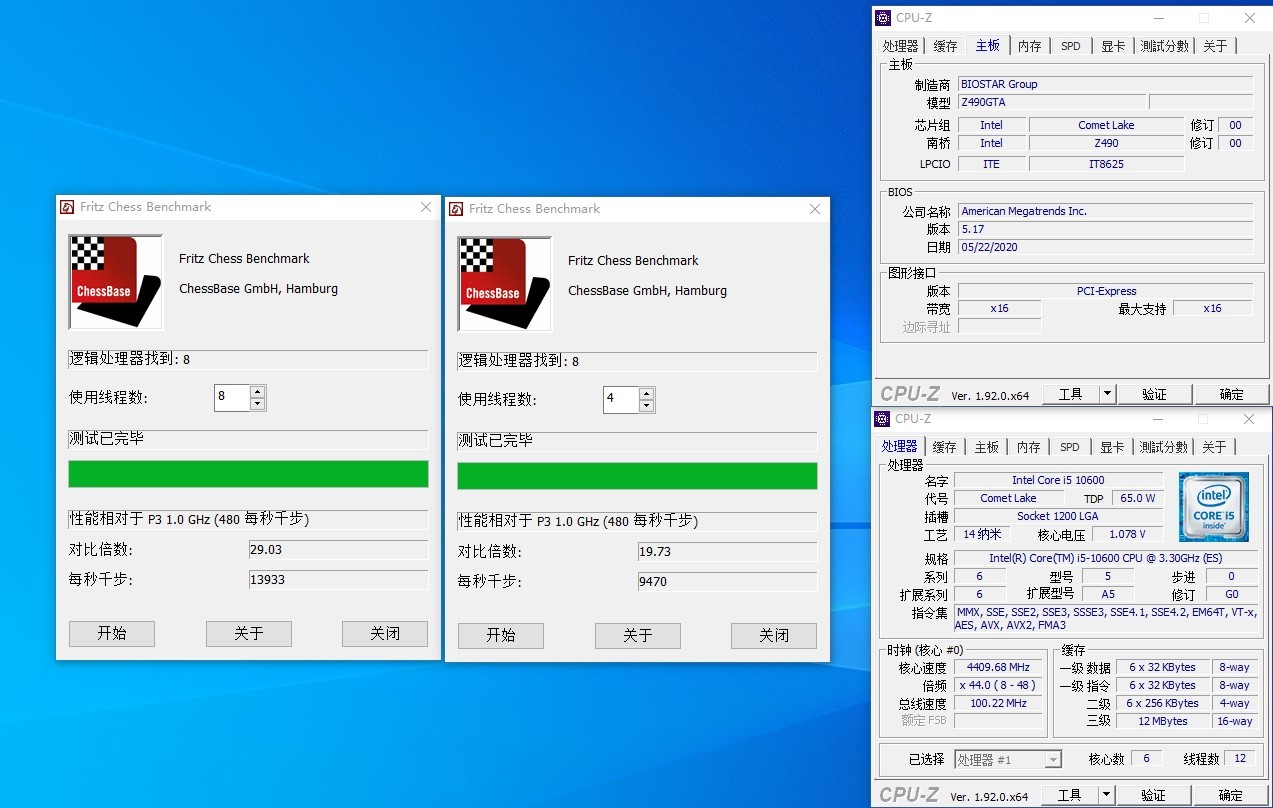Click the L3 cache value 12 MBytes

[1165, 721]
